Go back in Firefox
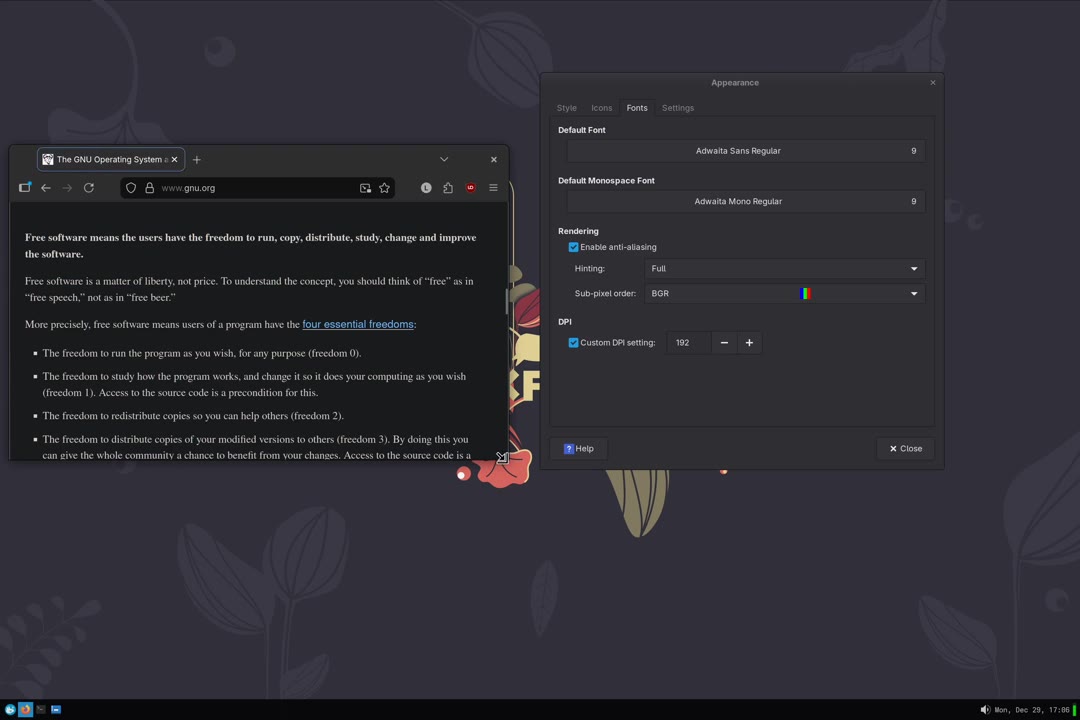Image resolution: width=1080 pixels, height=720 pixels. [46, 187]
